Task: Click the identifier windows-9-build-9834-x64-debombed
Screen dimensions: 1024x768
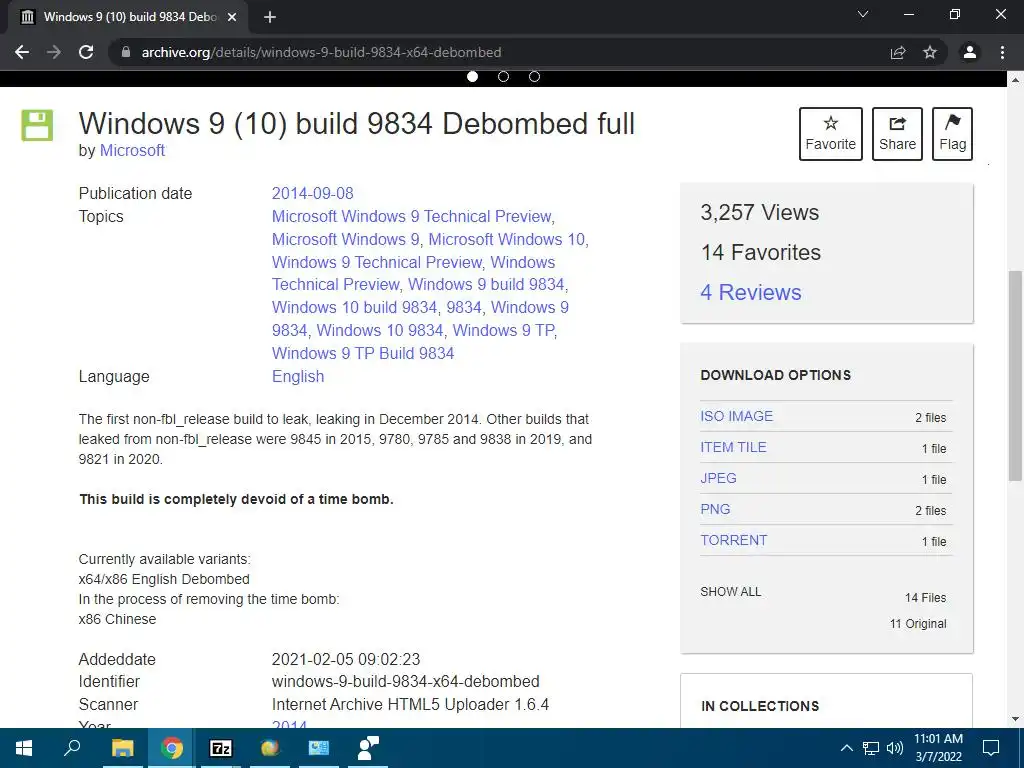Action: click(x=406, y=681)
